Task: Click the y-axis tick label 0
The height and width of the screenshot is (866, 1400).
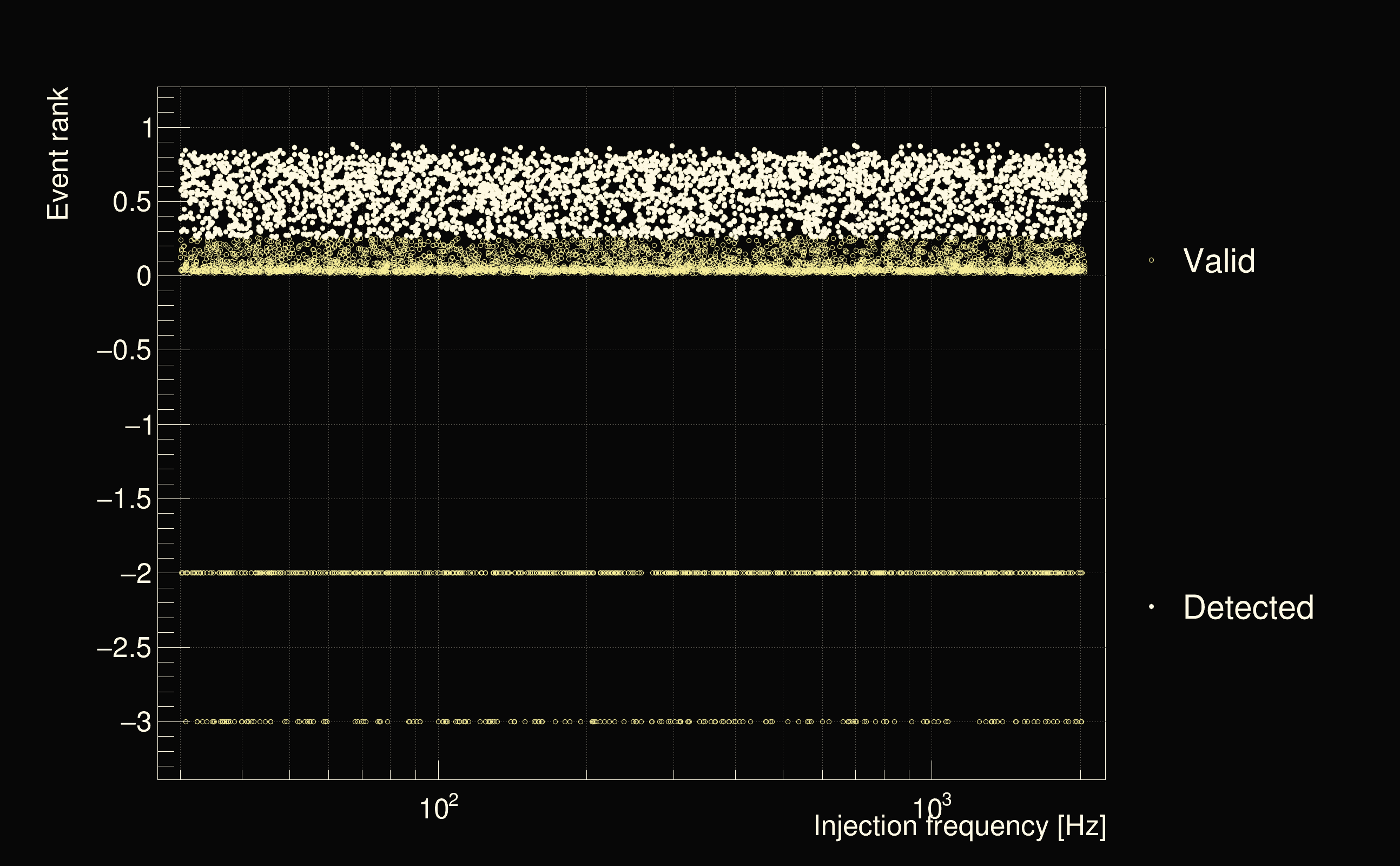Action: point(144,277)
